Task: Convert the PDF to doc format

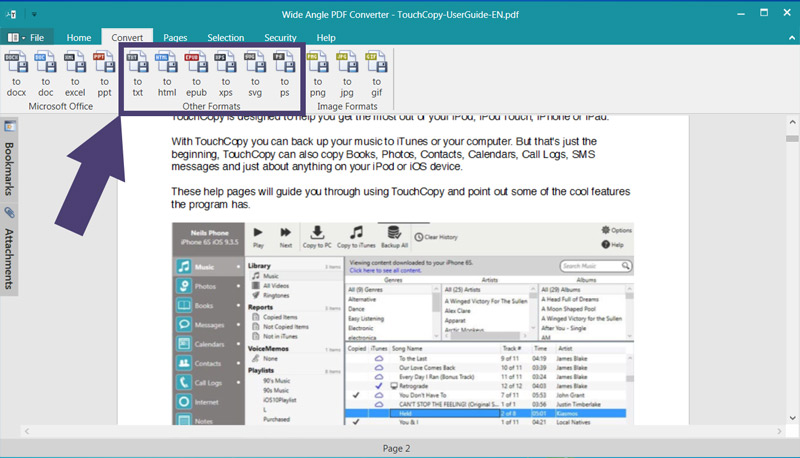Action: tap(45, 74)
